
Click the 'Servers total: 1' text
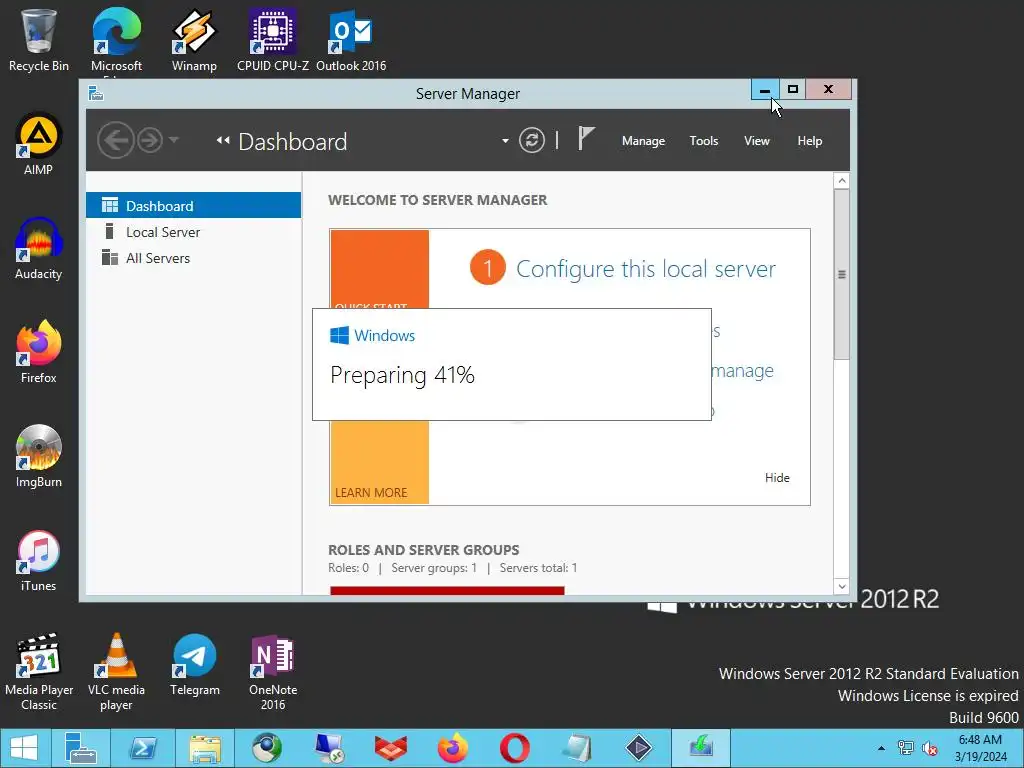click(538, 568)
